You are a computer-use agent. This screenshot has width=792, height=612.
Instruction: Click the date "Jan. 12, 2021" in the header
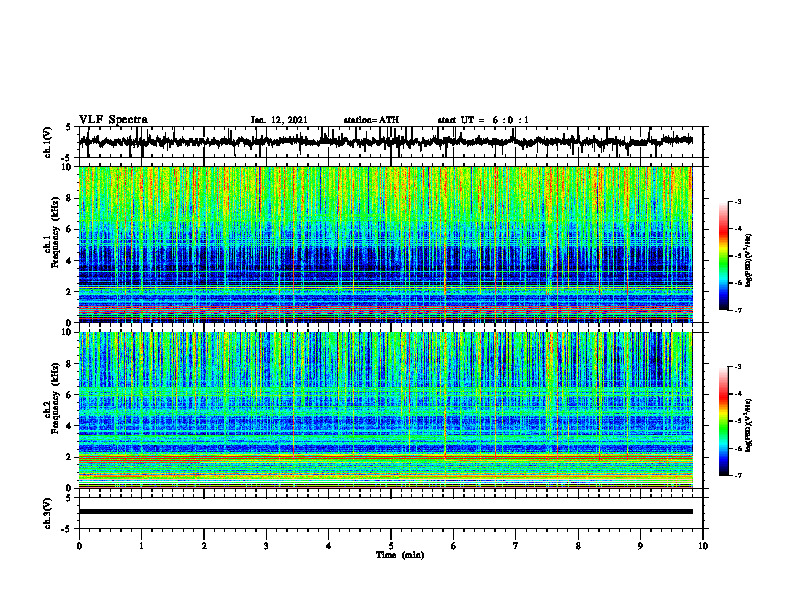tap(279, 120)
